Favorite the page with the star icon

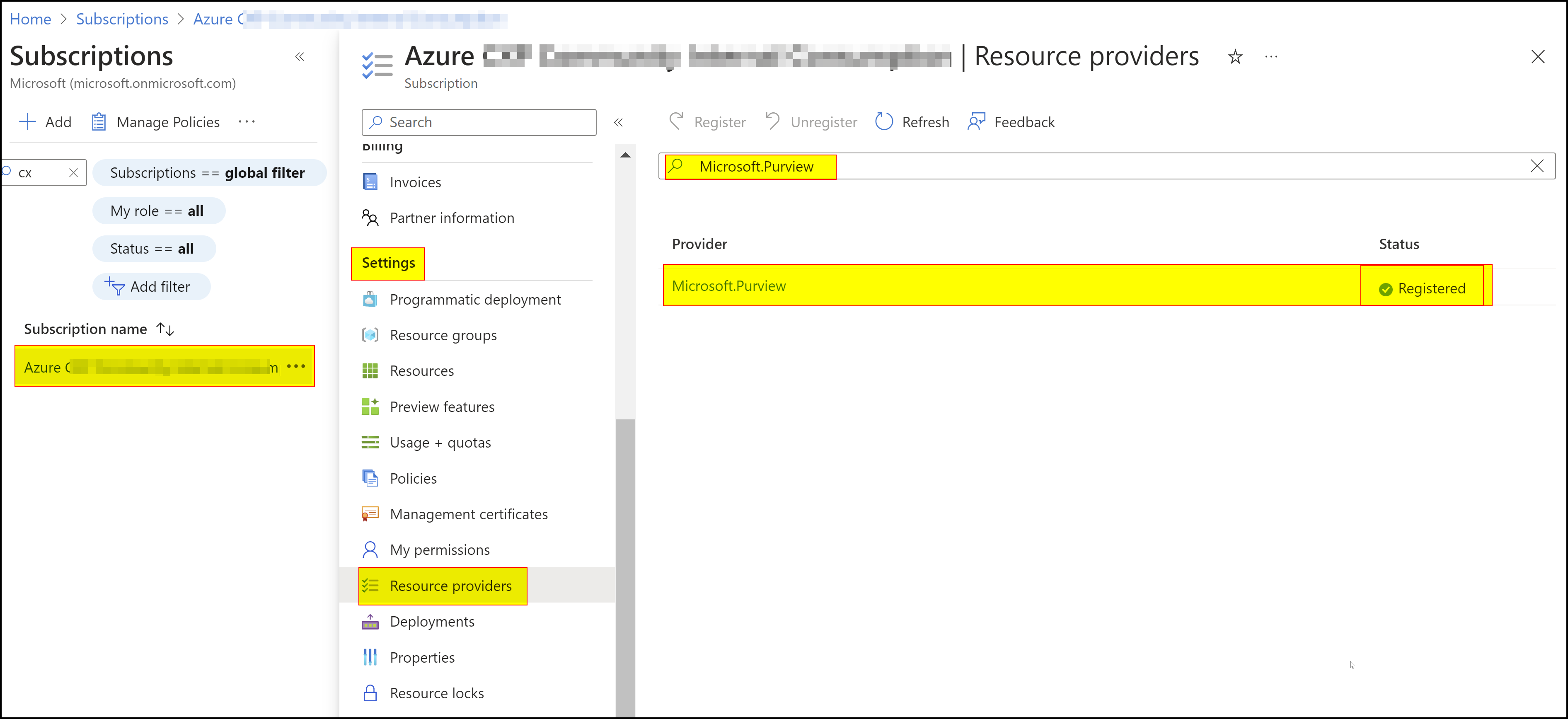pos(1235,57)
